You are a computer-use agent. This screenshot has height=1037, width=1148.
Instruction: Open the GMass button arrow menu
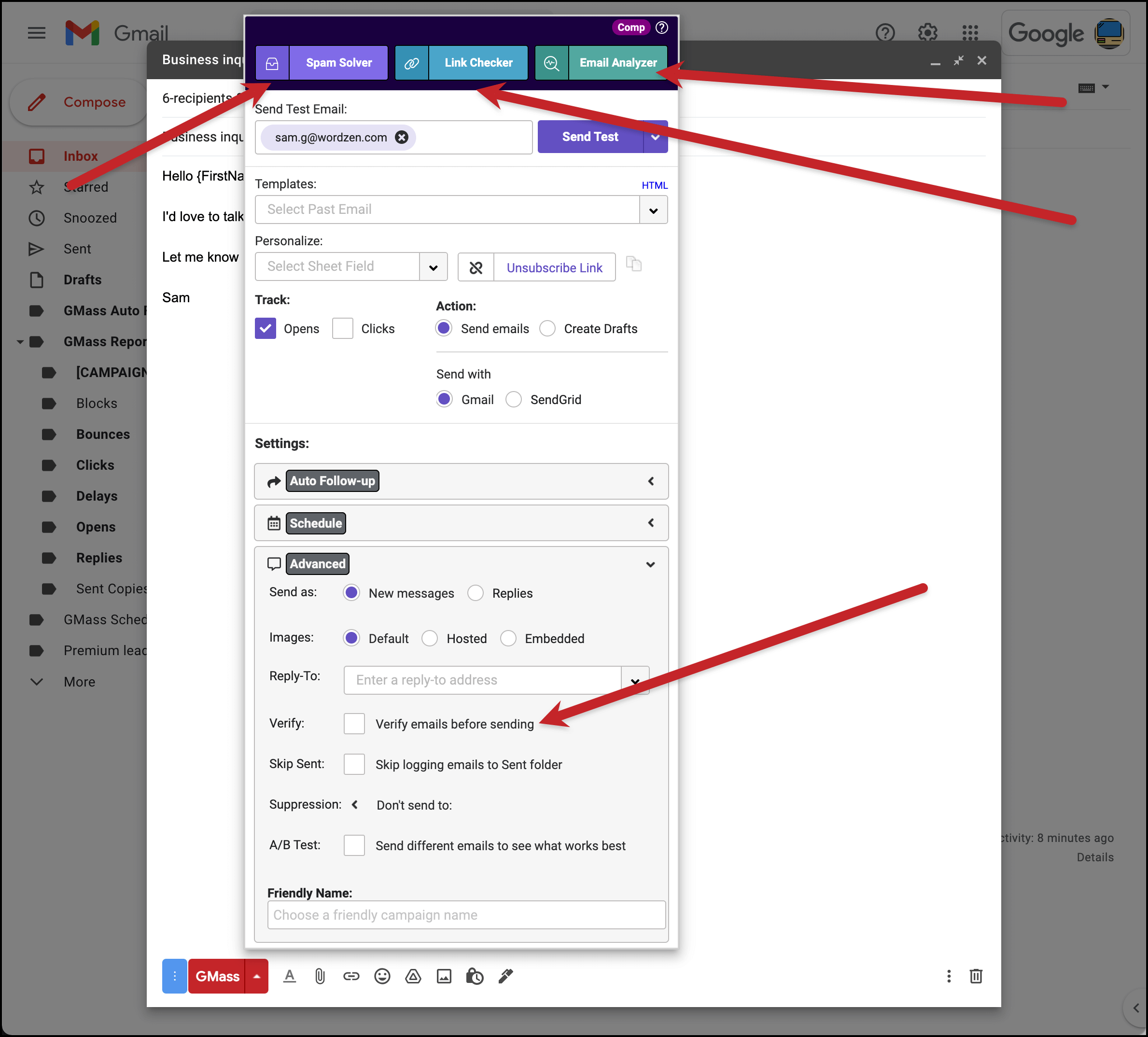(257, 976)
